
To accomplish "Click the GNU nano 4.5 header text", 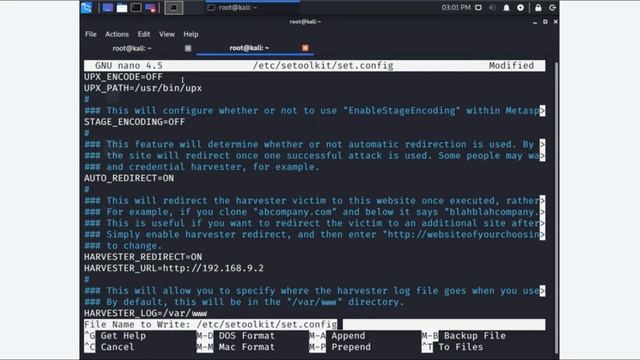I will (129, 66).
